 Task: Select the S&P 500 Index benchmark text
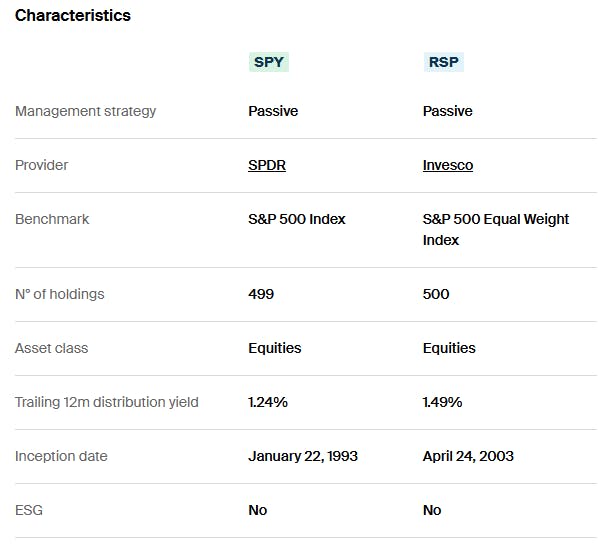click(297, 219)
